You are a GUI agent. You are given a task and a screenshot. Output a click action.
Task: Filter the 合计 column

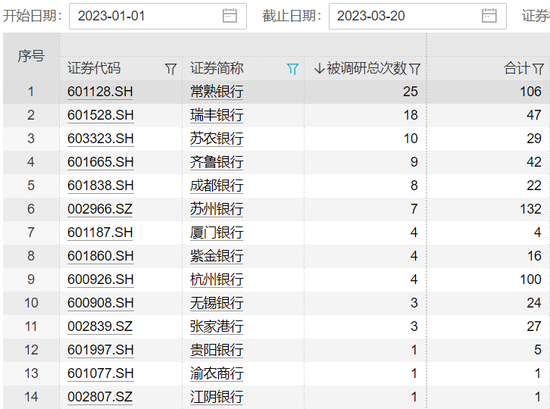coord(538,69)
